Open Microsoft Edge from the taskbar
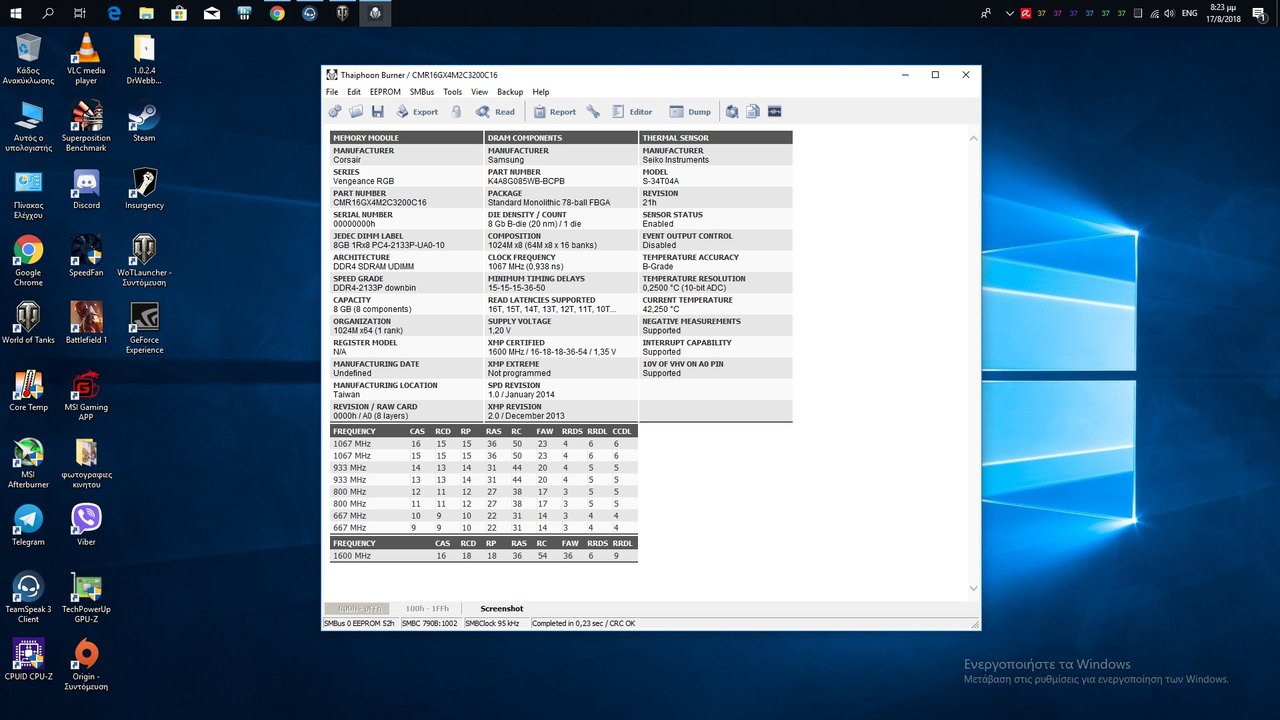Image resolution: width=1280 pixels, height=720 pixels. pos(113,13)
